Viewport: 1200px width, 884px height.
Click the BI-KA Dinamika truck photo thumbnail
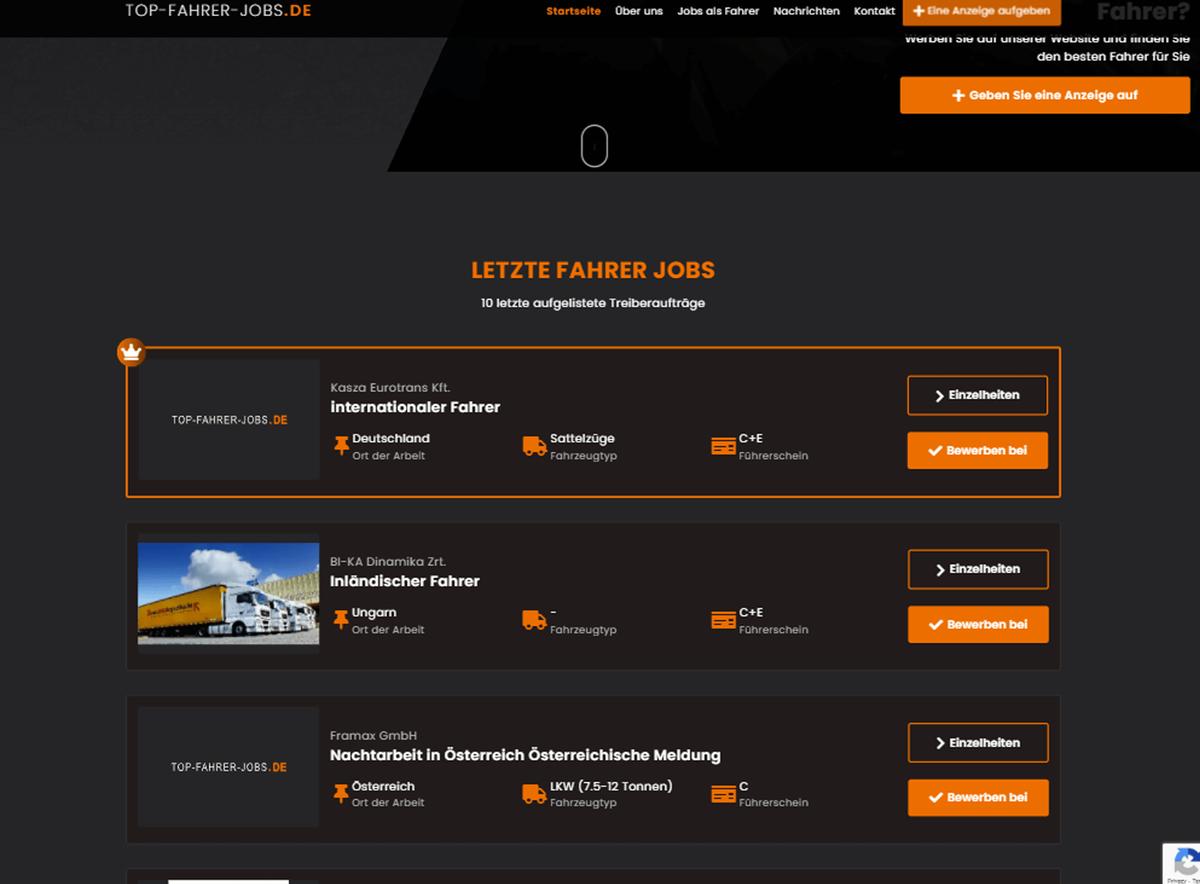[229, 593]
